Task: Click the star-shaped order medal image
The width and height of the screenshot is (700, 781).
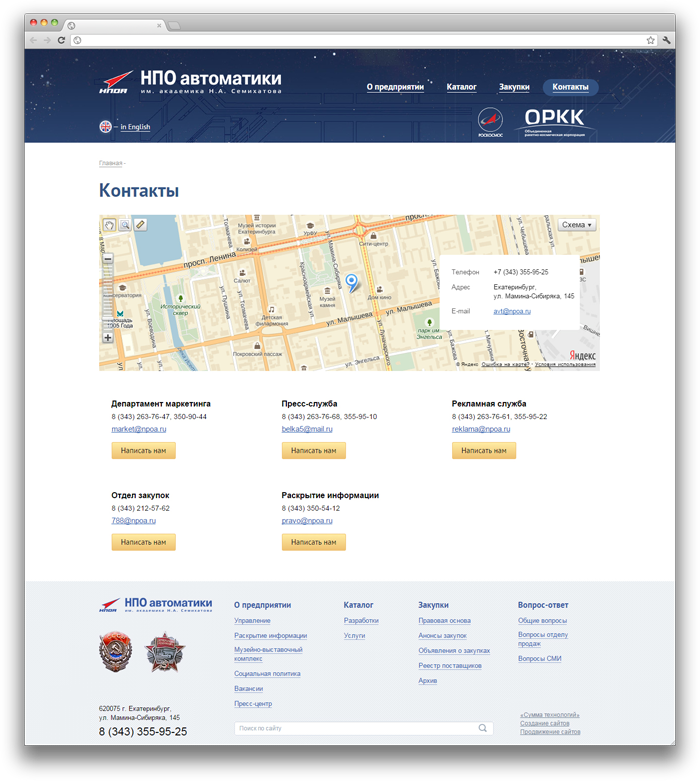Action: click(x=164, y=651)
